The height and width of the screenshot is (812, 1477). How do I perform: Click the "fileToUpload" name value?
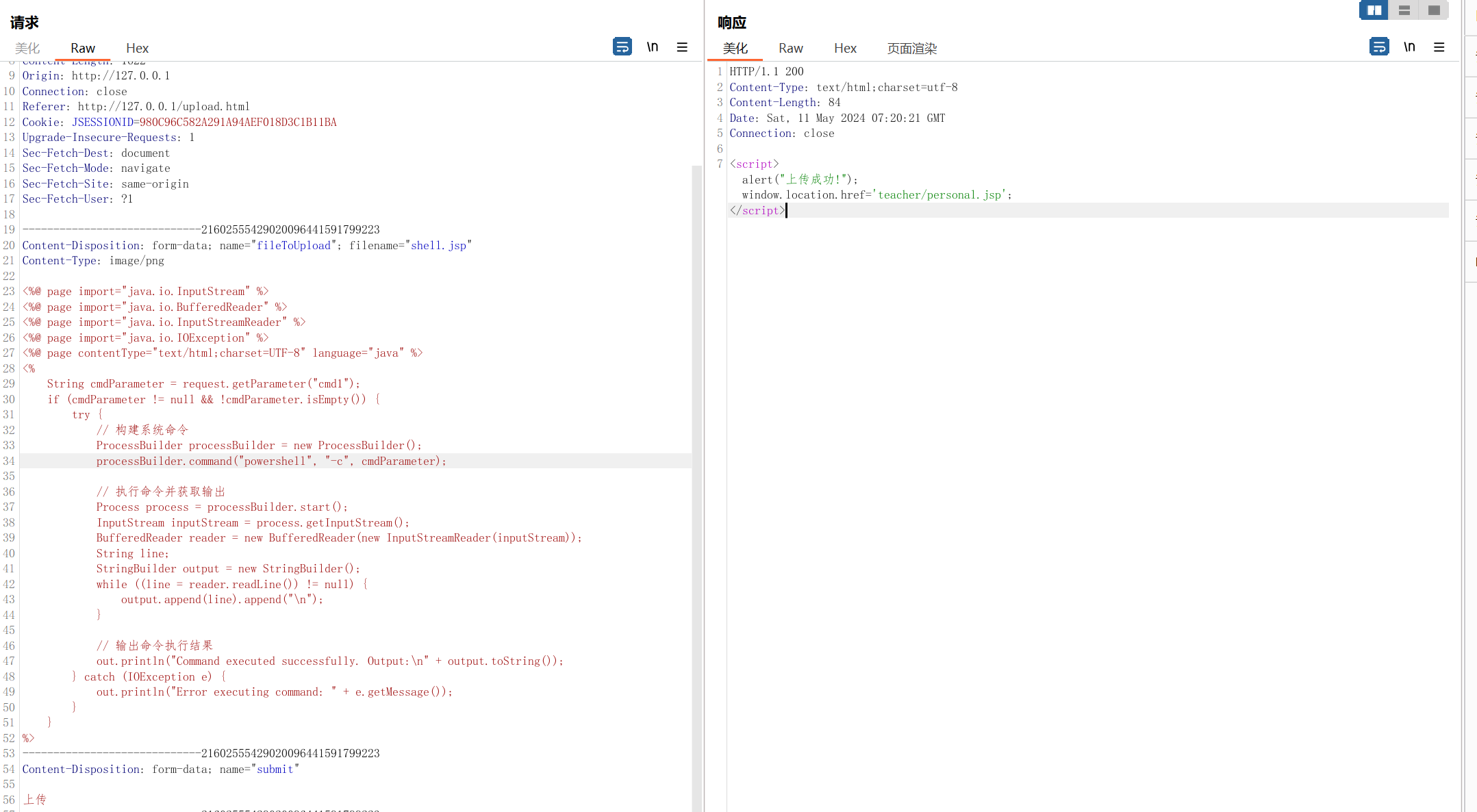(x=293, y=245)
